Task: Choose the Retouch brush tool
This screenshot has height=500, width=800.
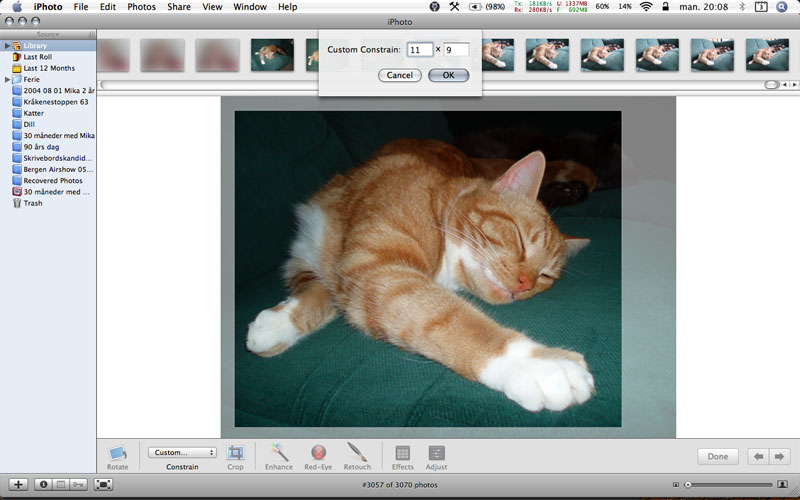Action: (x=357, y=453)
